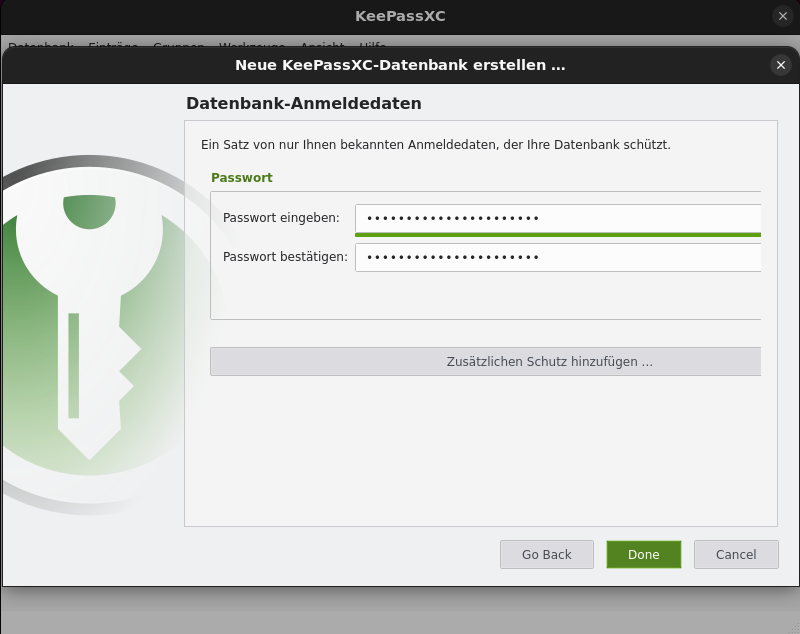The height and width of the screenshot is (634, 800).
Task: Cancel the new database dialog
Action: point(736,554)
